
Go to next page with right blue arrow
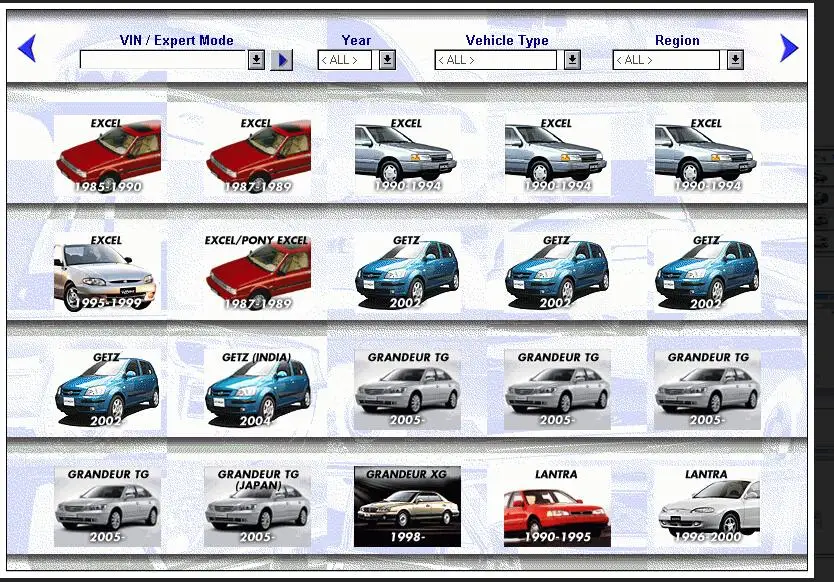(789, 48)
